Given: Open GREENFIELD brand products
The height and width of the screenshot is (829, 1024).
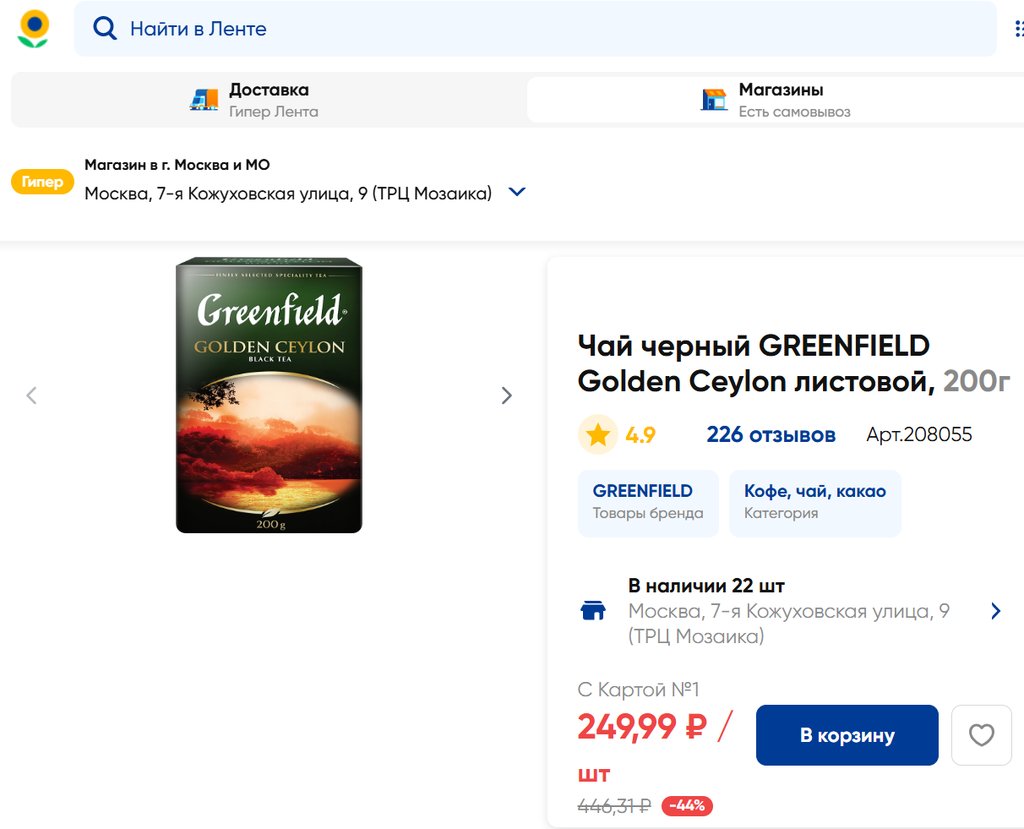Looking at the screenshot, I should [648, 503].
